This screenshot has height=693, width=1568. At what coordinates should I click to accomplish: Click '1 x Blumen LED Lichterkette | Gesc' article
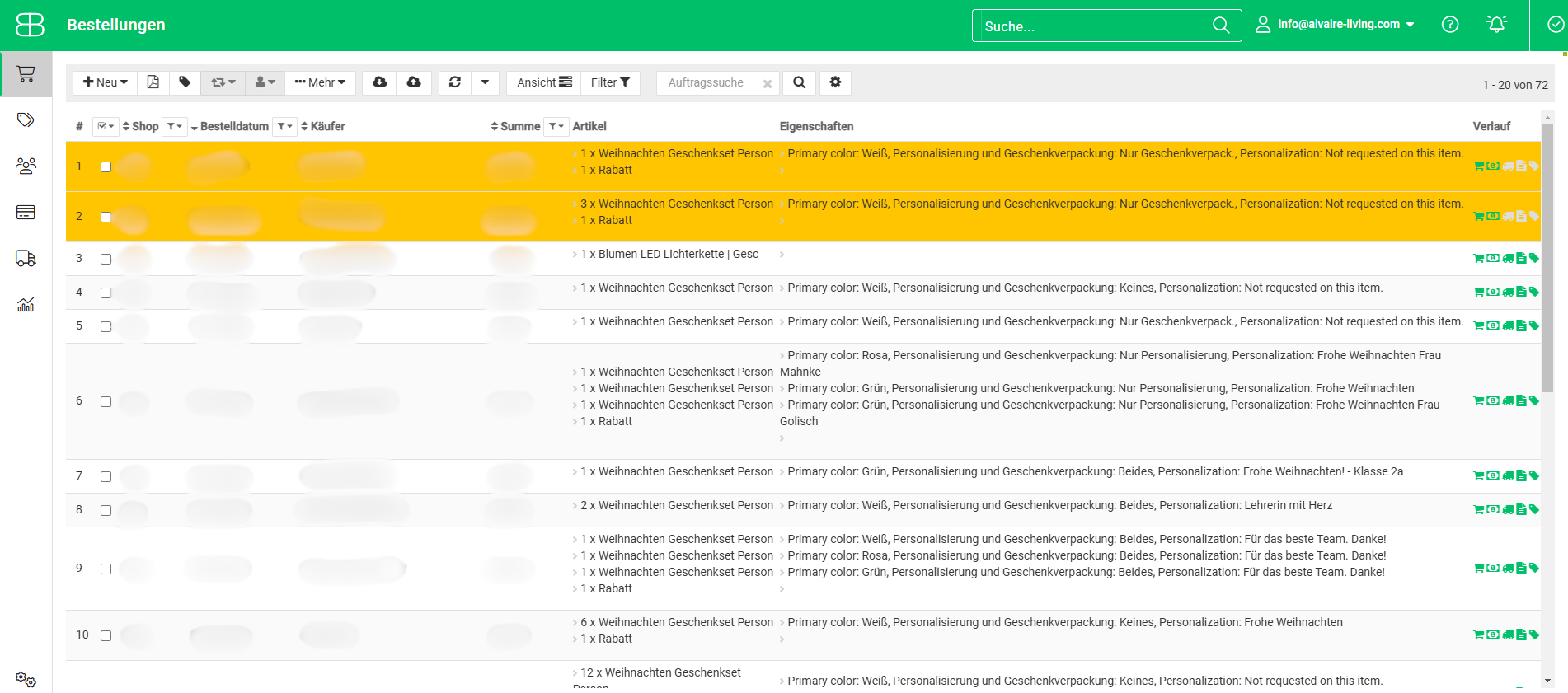pos(669,254)
